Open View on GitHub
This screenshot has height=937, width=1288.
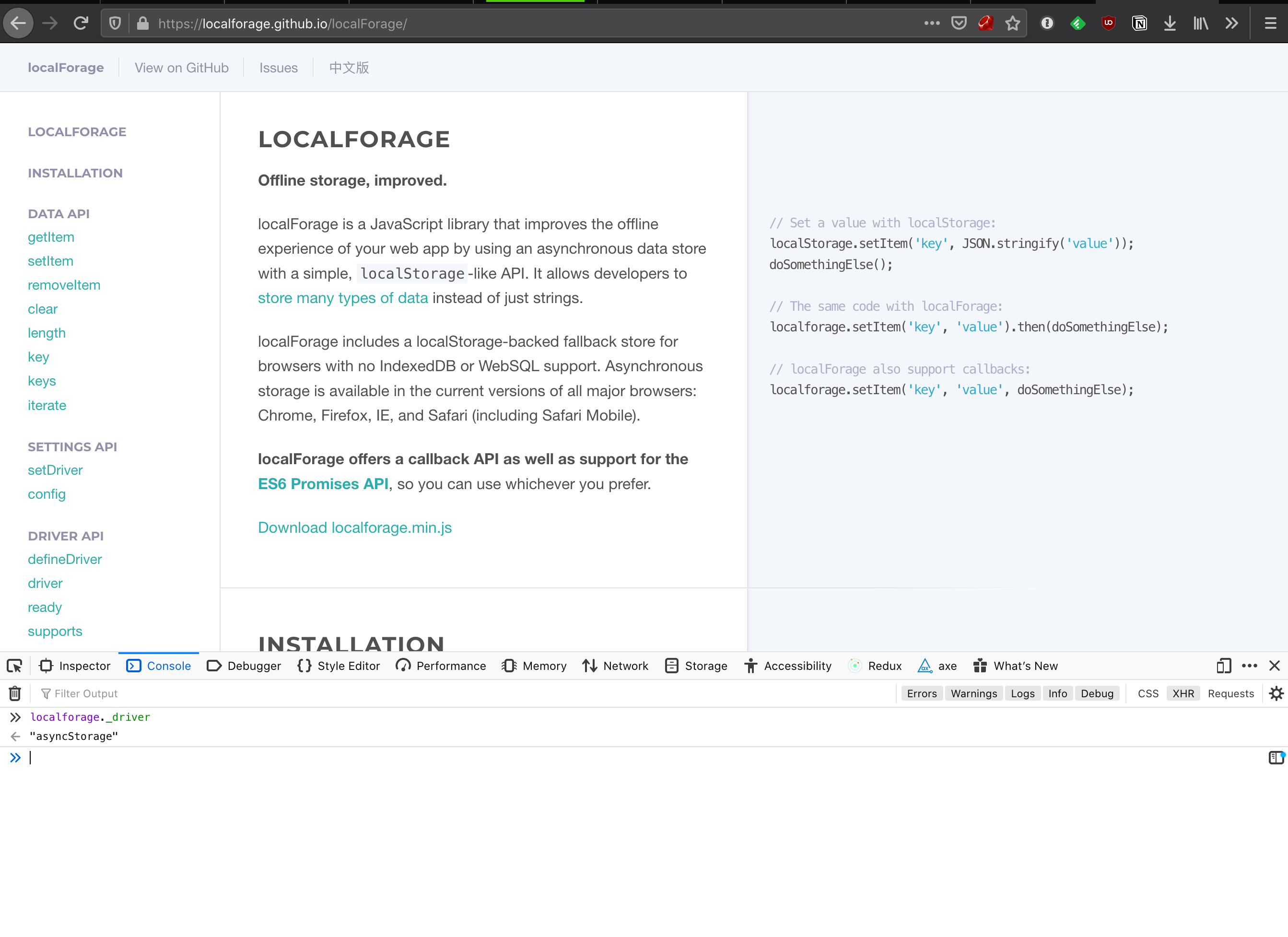[181, 68]
